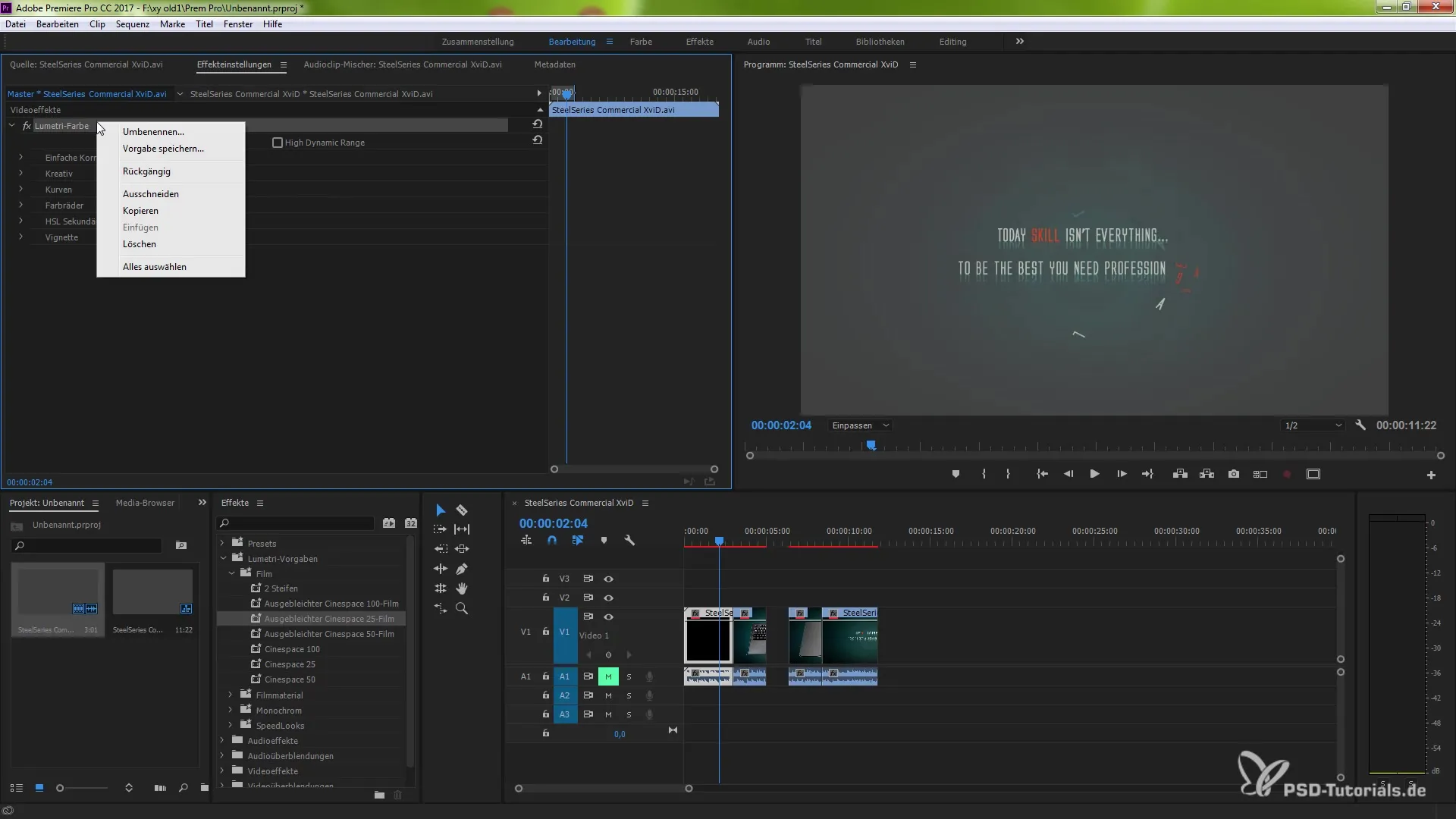1456x819 pixels.
Task: Switch to the Media-Browser tab
Action: point(145,503)
